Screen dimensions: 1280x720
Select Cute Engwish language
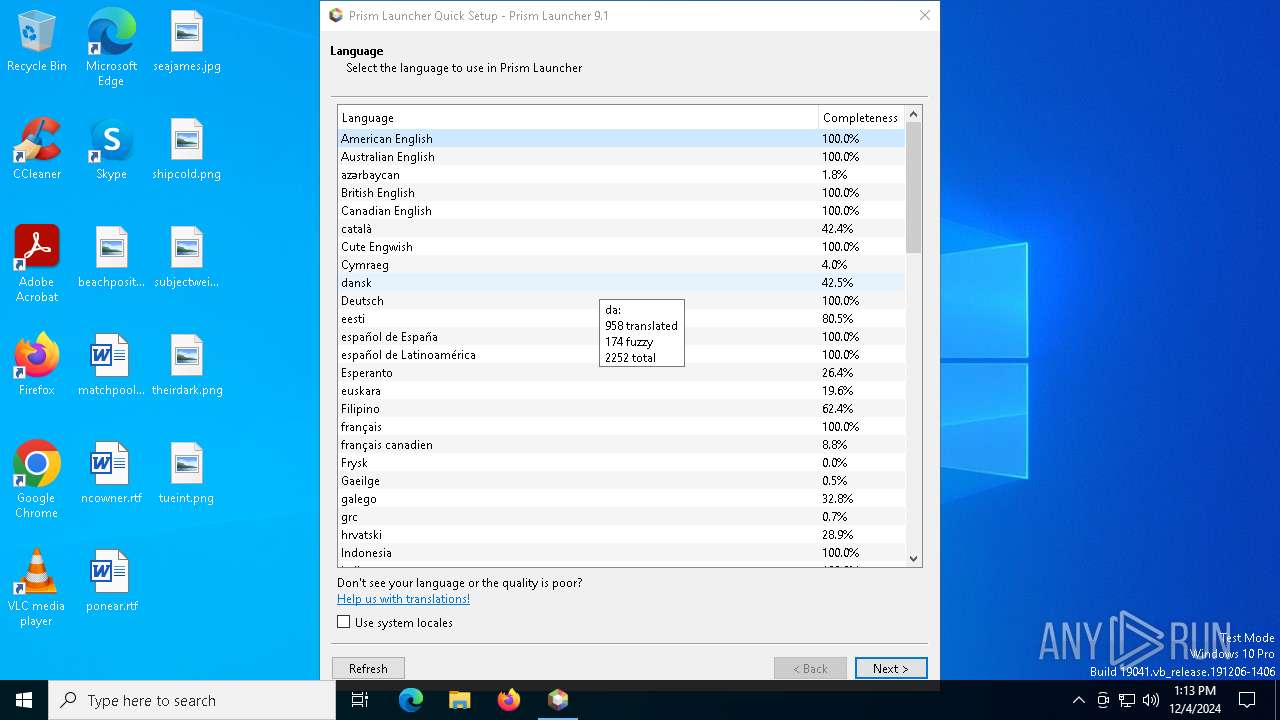621,247
